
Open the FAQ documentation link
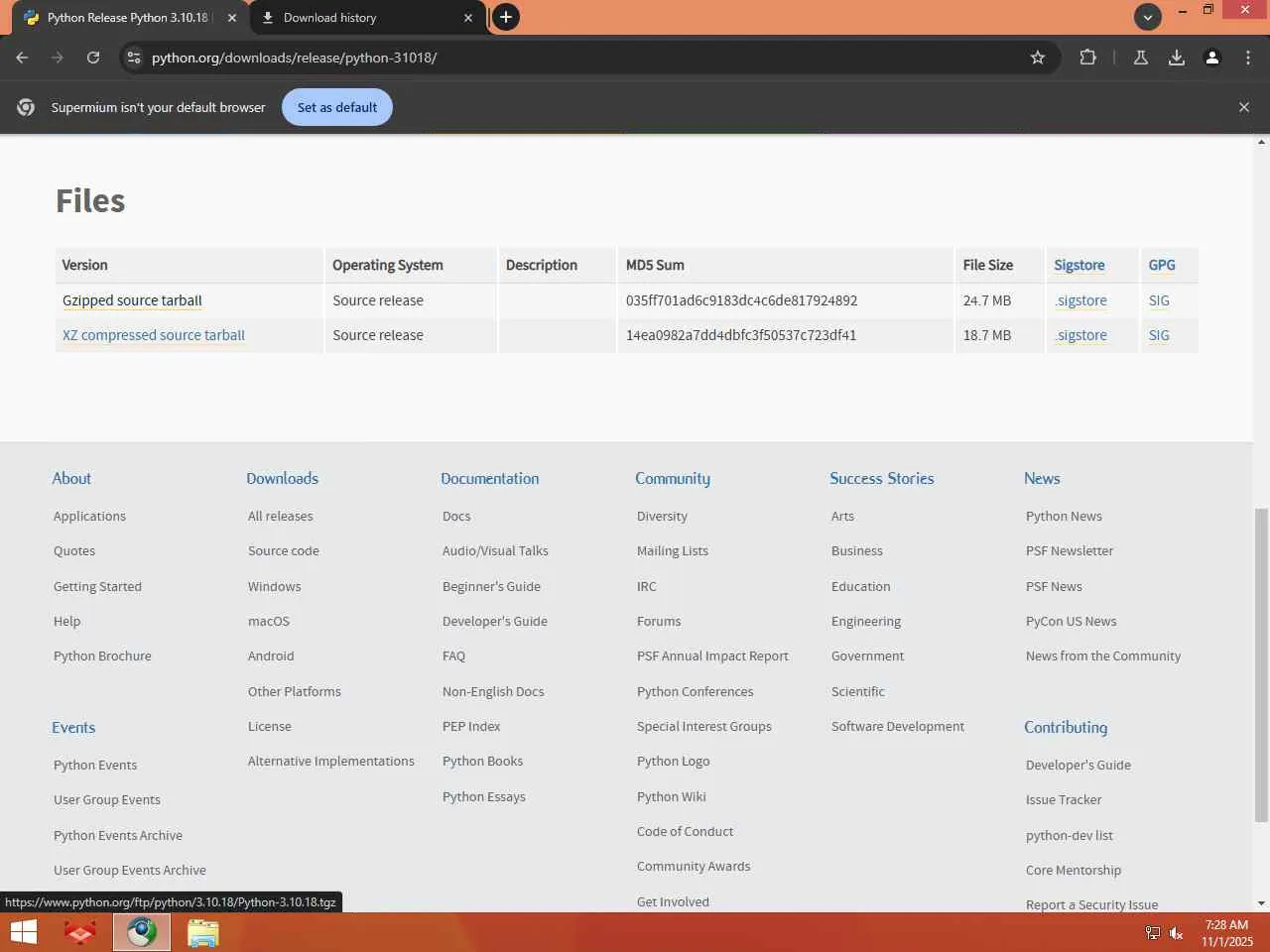click(453, 655)
